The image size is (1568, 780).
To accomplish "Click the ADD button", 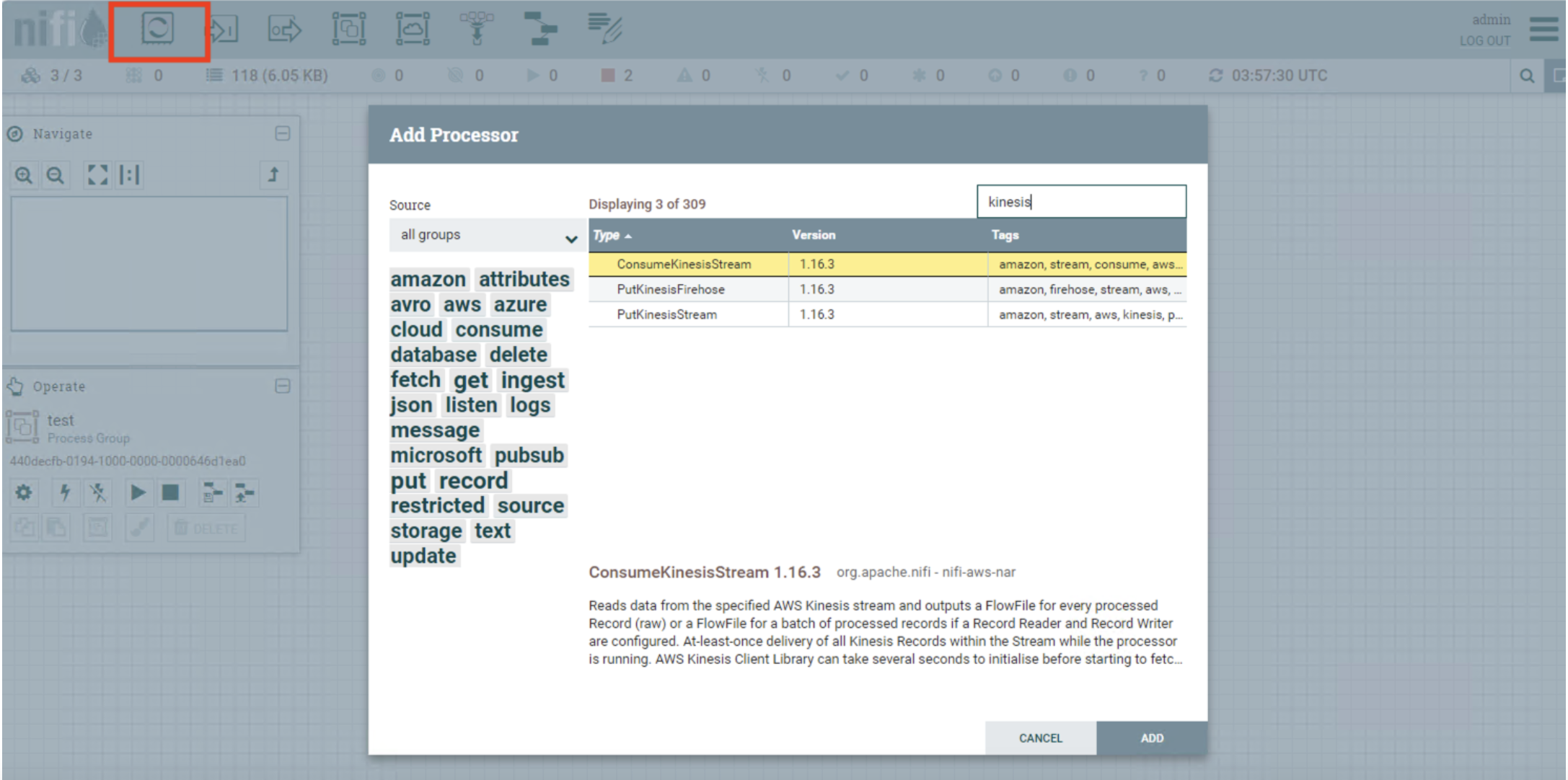I will click(1151, 738).
